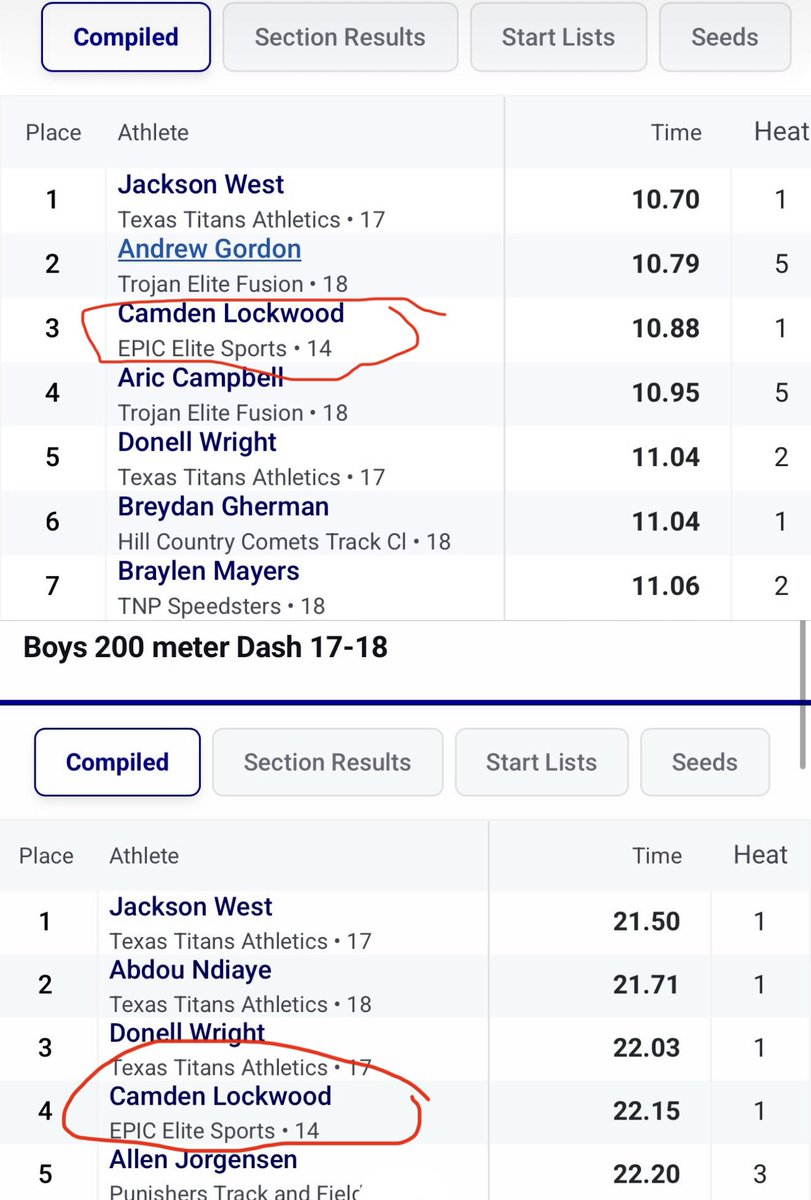
Task: Open the Andrew Gordon athlete link
Action: [x=209, y=249]
